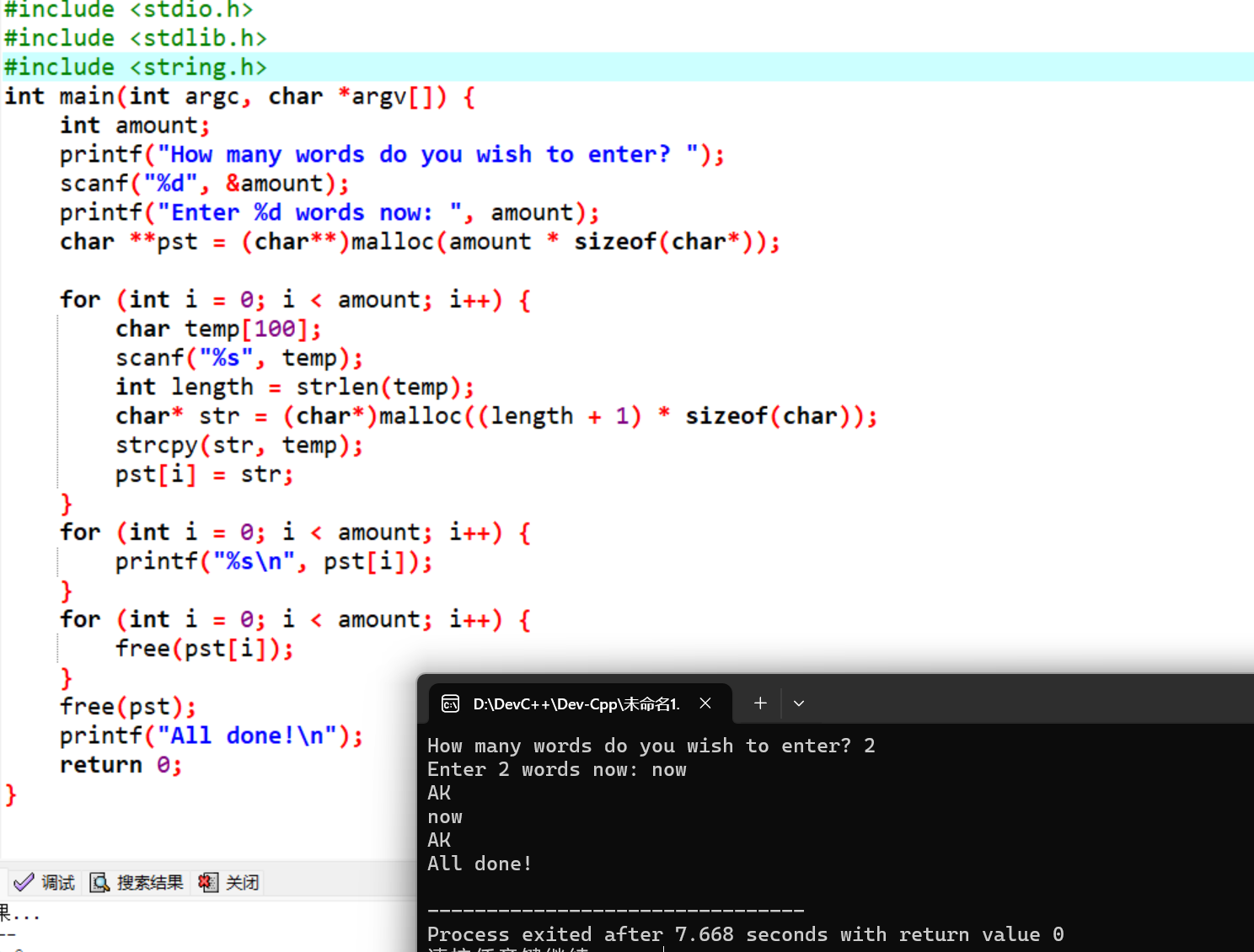Click the '#include <stdlib.h>' line
1254x952 pixels.
tap(135, 38)
